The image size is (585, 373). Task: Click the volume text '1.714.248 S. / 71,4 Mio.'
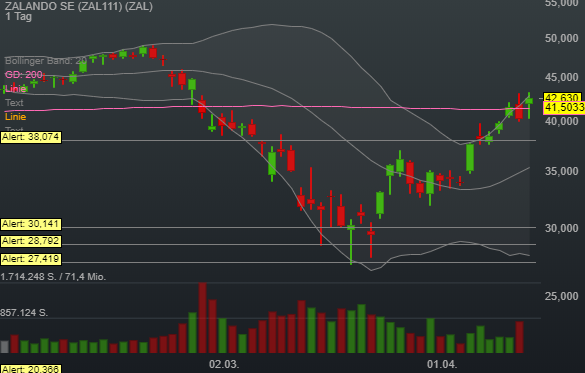click(x=53, y=277)
